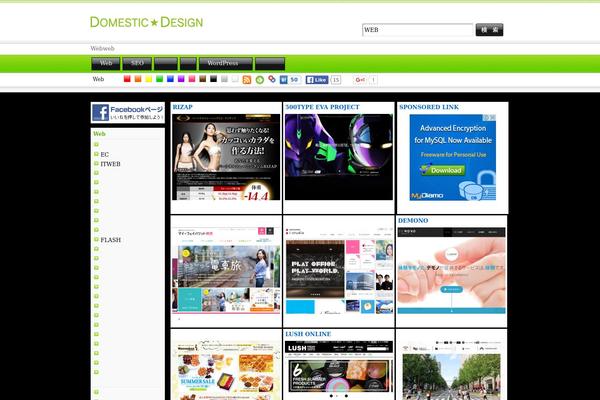Viewport: 600px width, 400px height.
Task: Open the SEO navigation tab
Action: pos(137,63)
